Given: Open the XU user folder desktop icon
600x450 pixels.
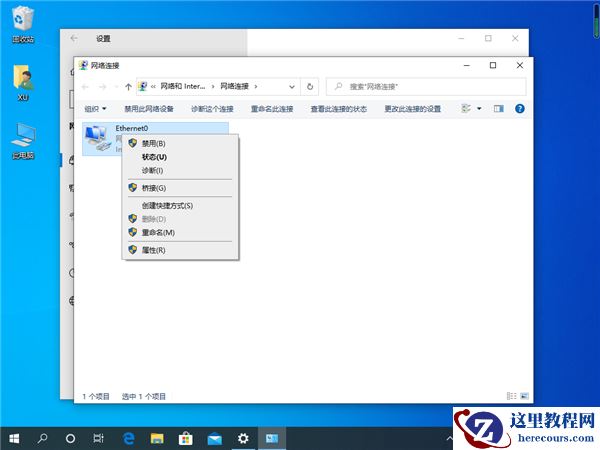Looking at the screenshot, I should pyautogui.click(x=23, y=82).
